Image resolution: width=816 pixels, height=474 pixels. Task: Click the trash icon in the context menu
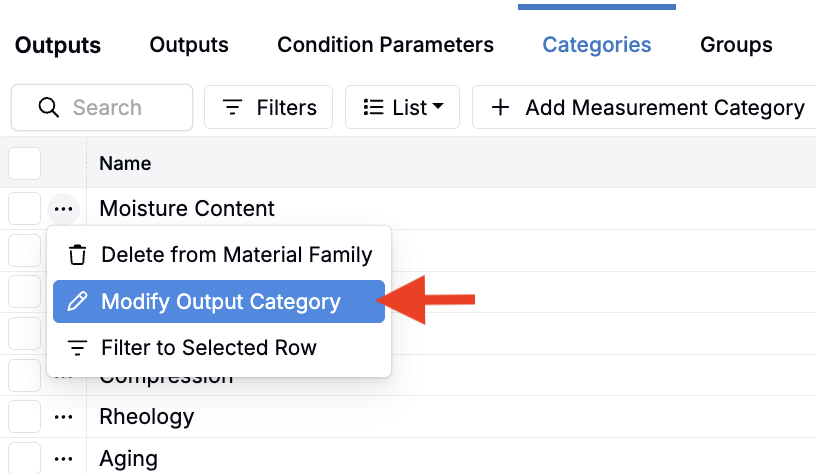pos(77,255)
